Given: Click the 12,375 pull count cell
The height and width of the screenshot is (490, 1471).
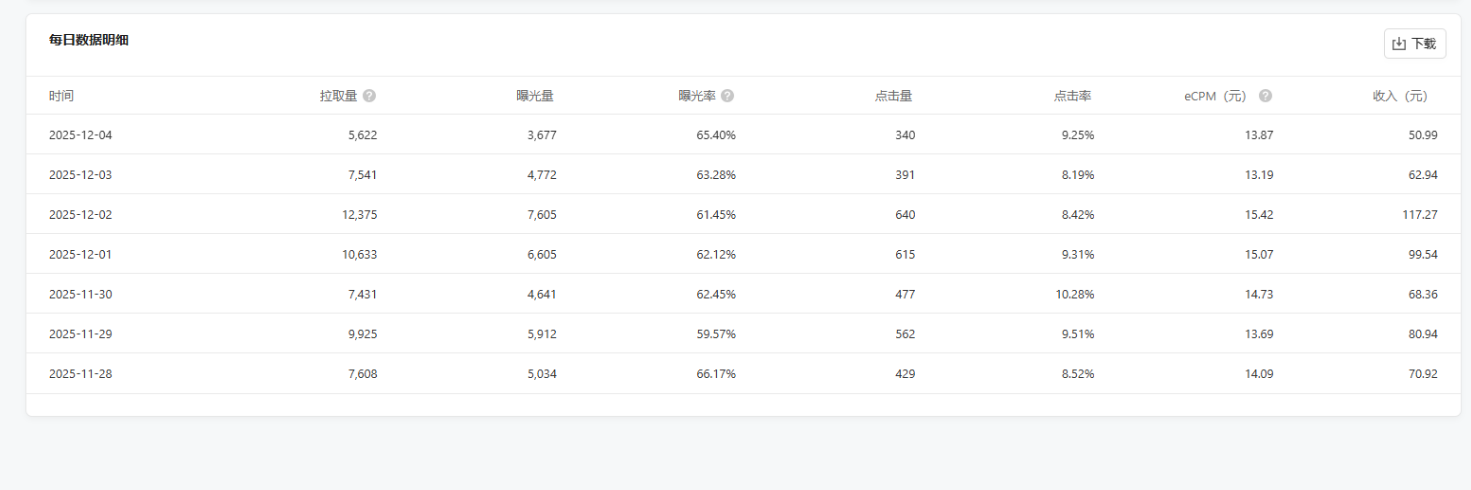Looking at the screenshot, I should (359, 215).
